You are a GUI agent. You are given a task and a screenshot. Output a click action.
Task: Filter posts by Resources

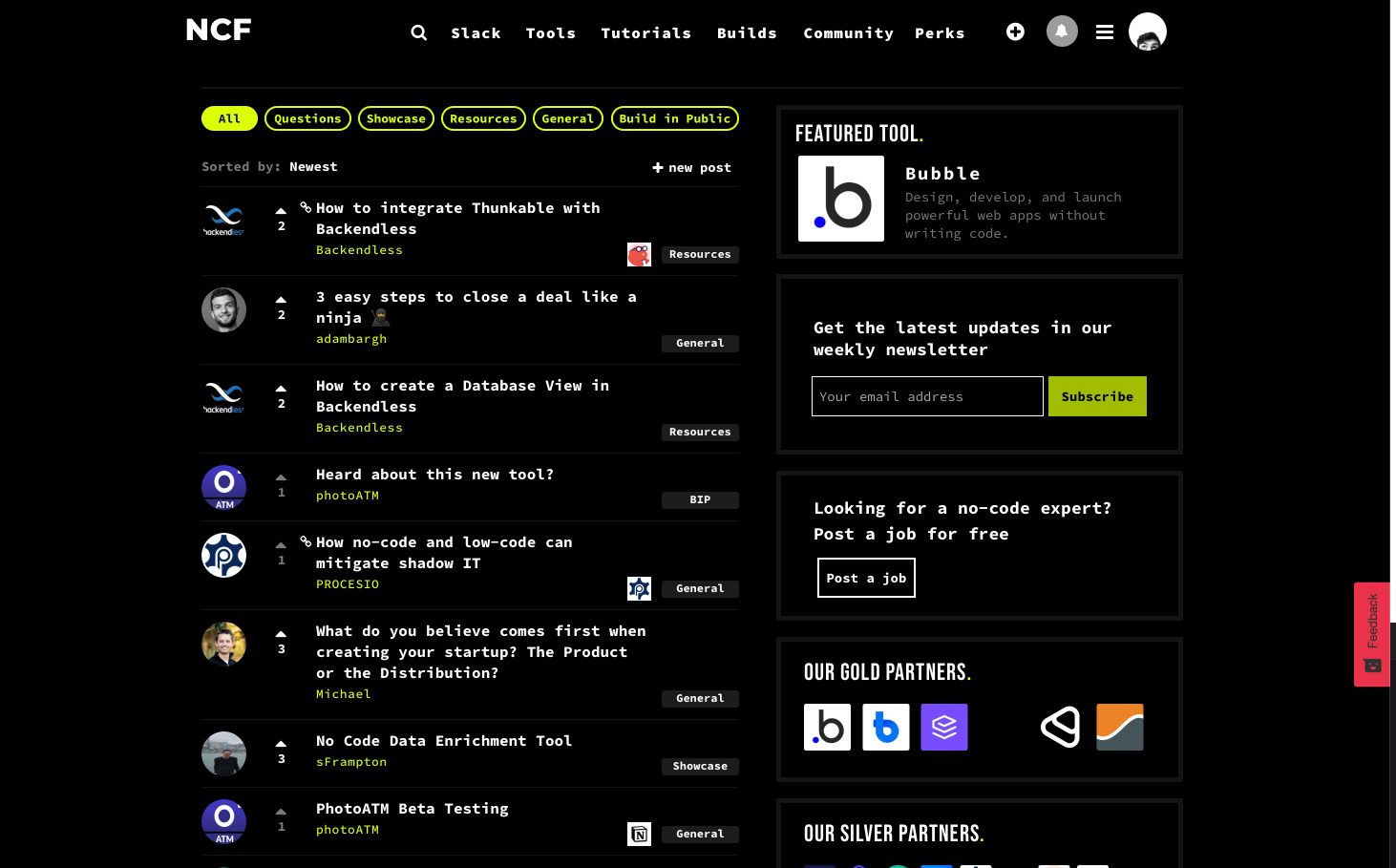coord(483,118)
